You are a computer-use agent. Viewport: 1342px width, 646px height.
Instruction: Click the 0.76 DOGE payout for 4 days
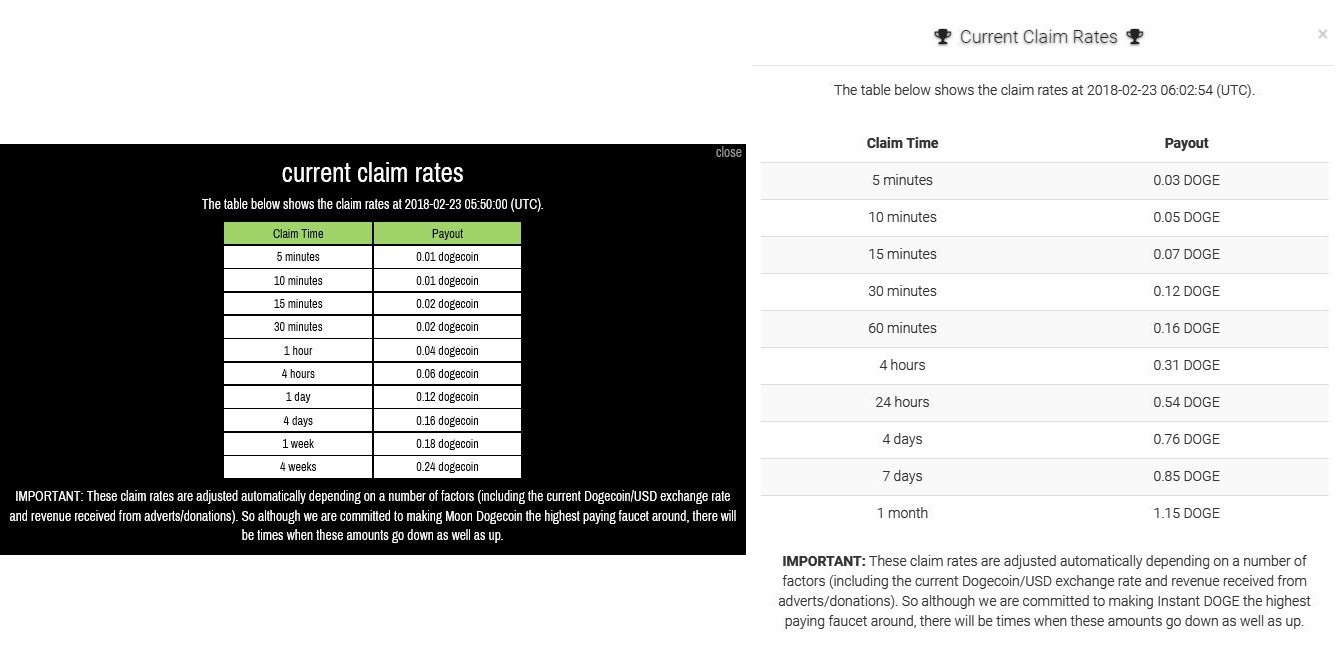tap(1186, 439)
